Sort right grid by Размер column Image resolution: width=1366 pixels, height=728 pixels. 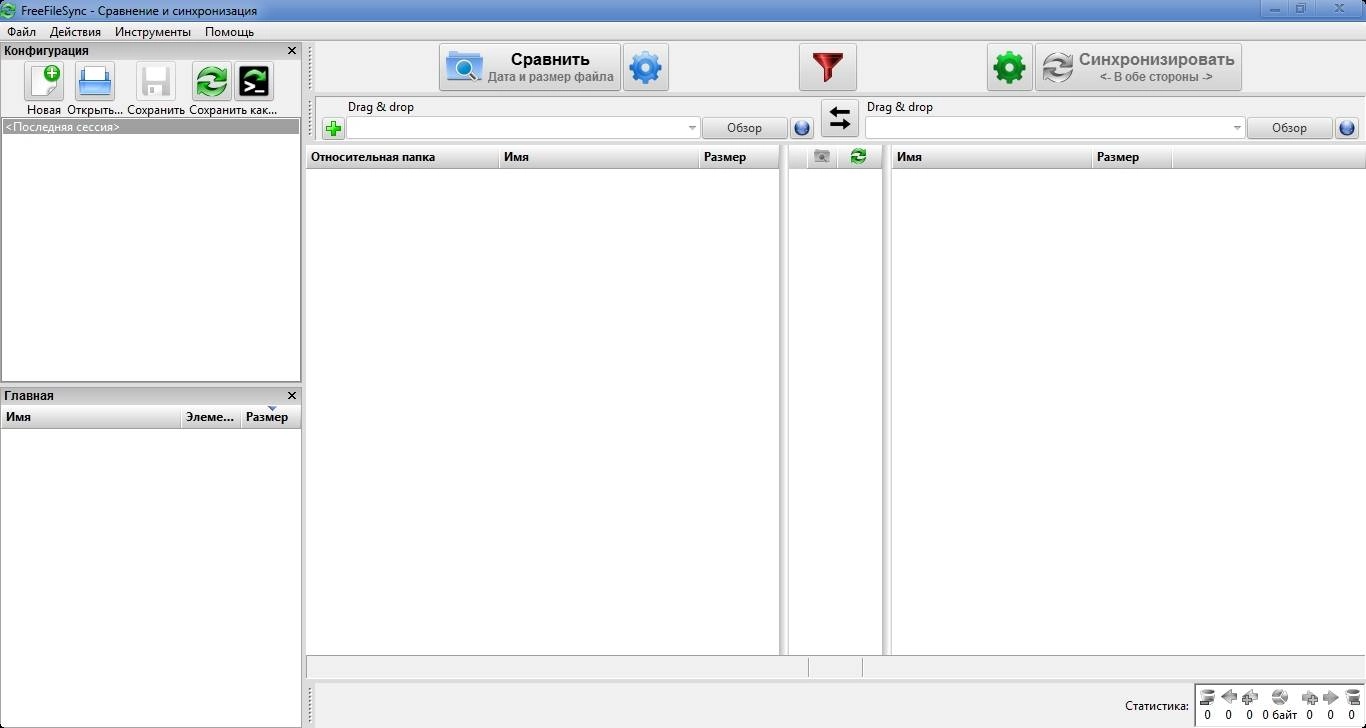[1132, 157]
